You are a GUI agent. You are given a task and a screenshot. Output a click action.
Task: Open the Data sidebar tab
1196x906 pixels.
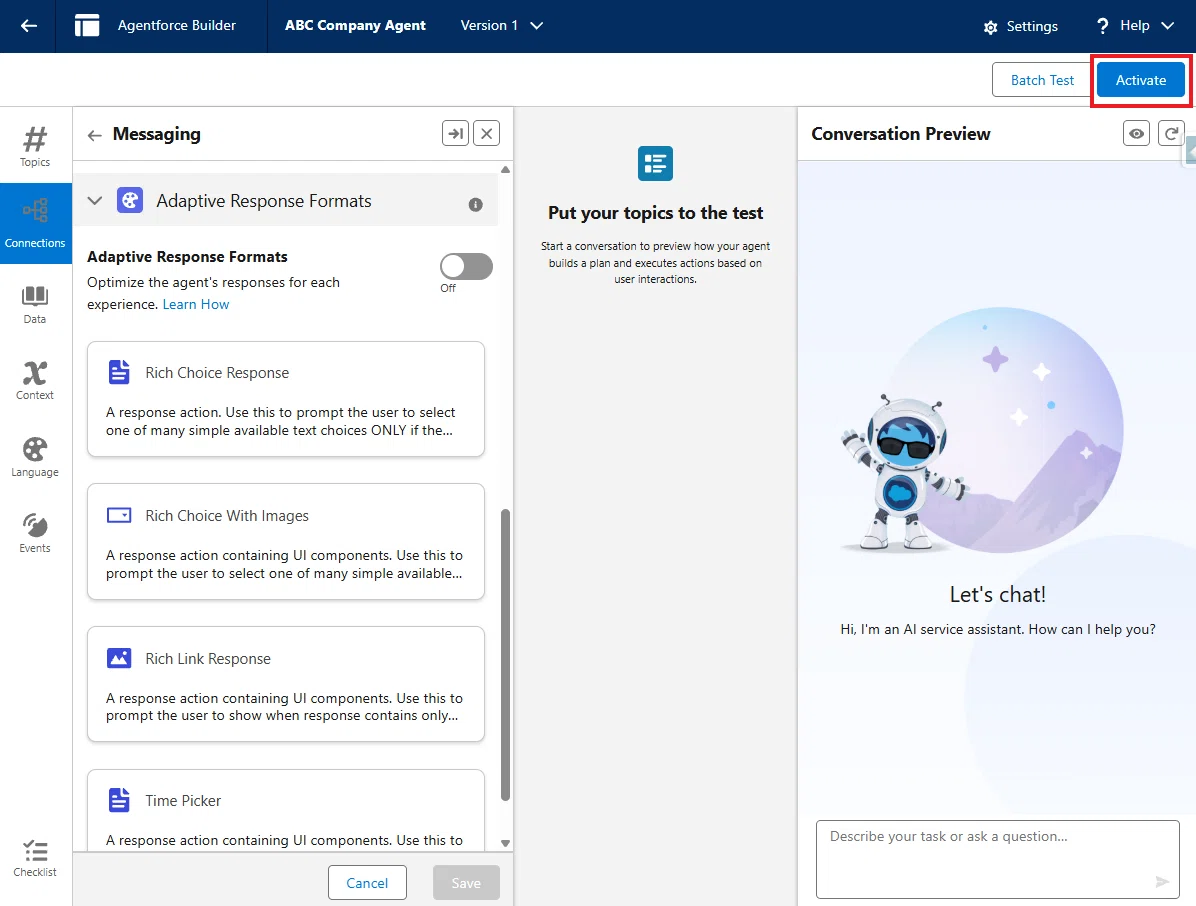(x=35, y=305)
